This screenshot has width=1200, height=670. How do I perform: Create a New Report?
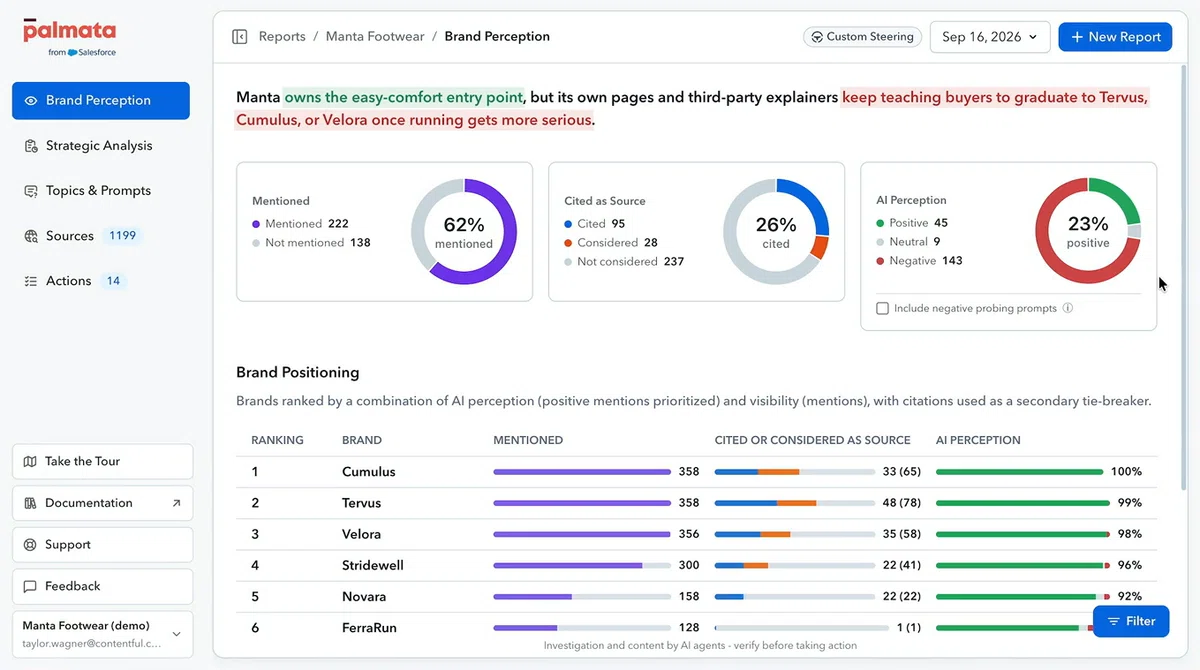1115,37
